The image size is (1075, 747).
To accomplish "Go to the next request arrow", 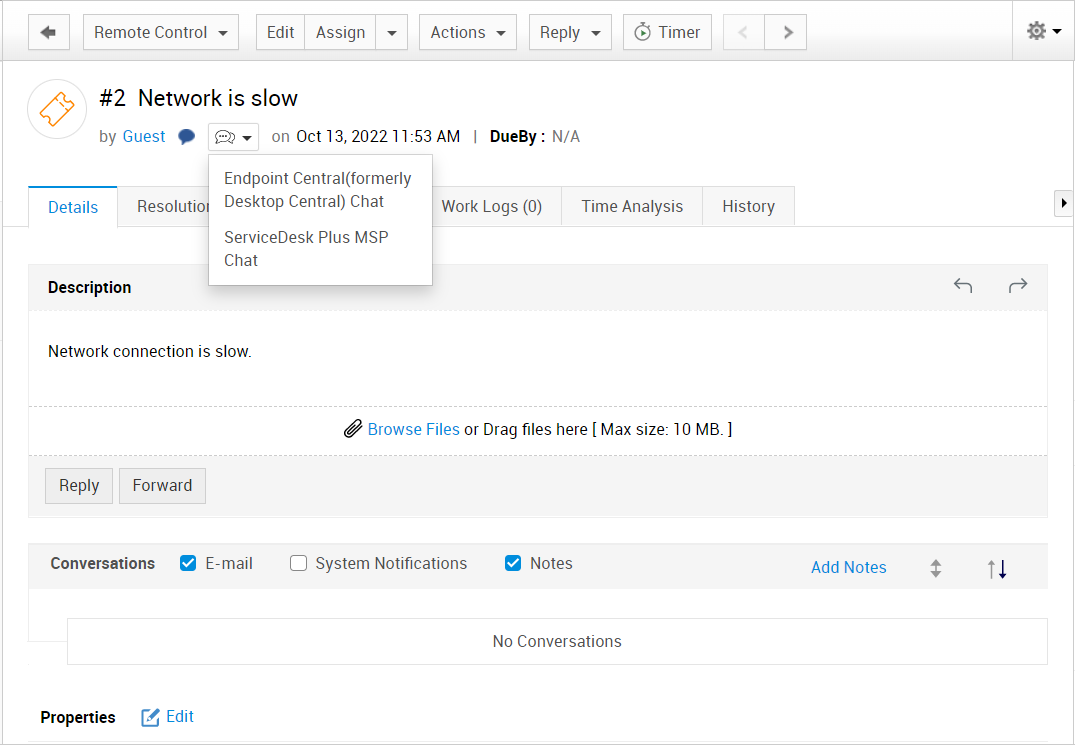I will [x=787, y=32].
